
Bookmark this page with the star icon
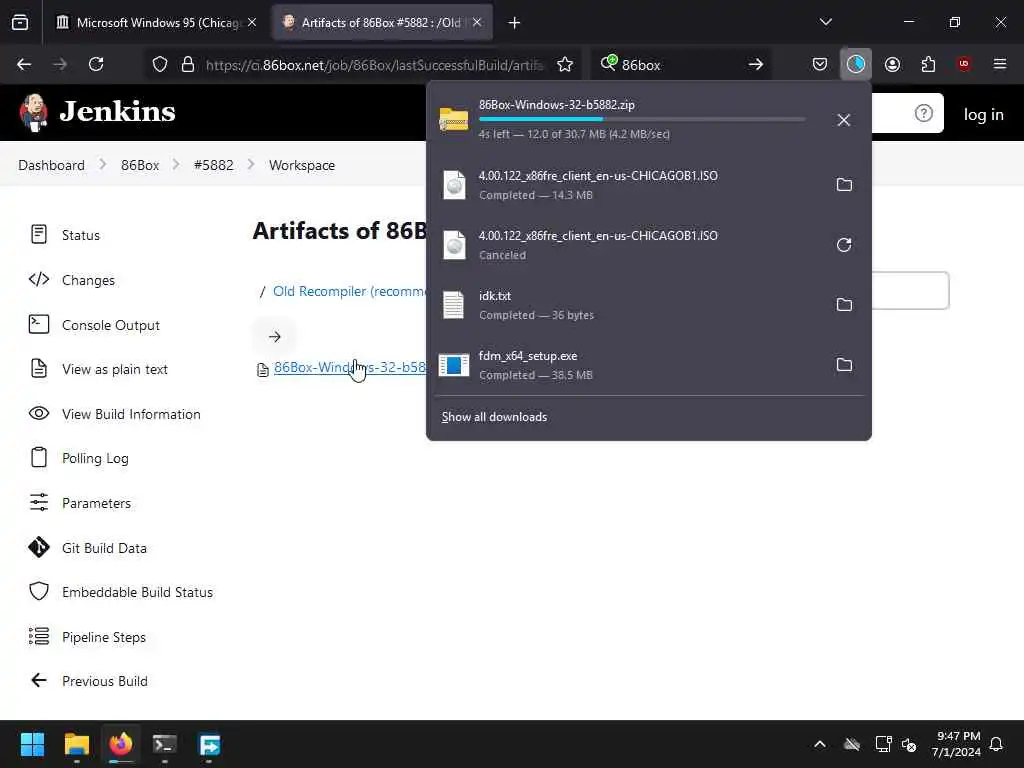coord(565,64)
